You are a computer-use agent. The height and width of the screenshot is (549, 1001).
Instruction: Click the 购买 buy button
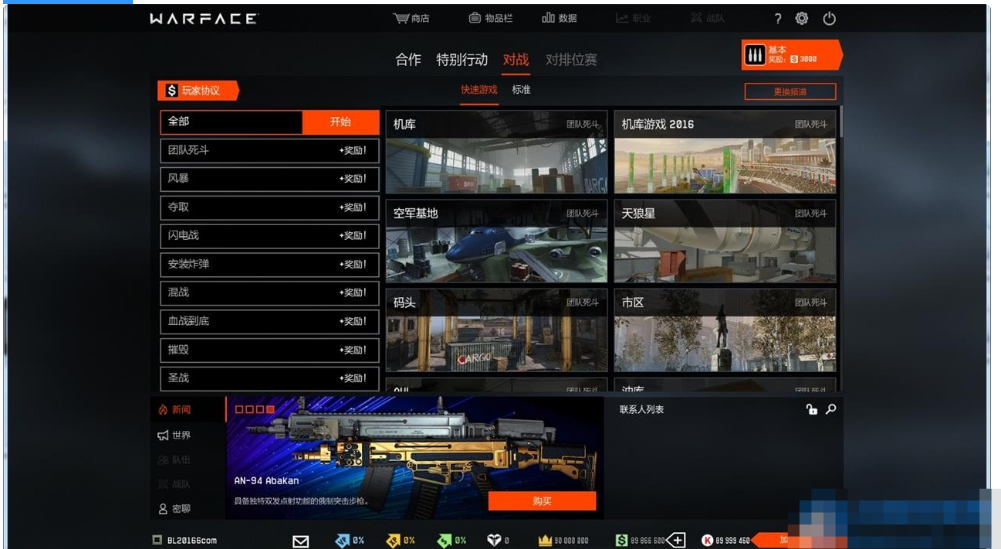[x=542, y=501]
